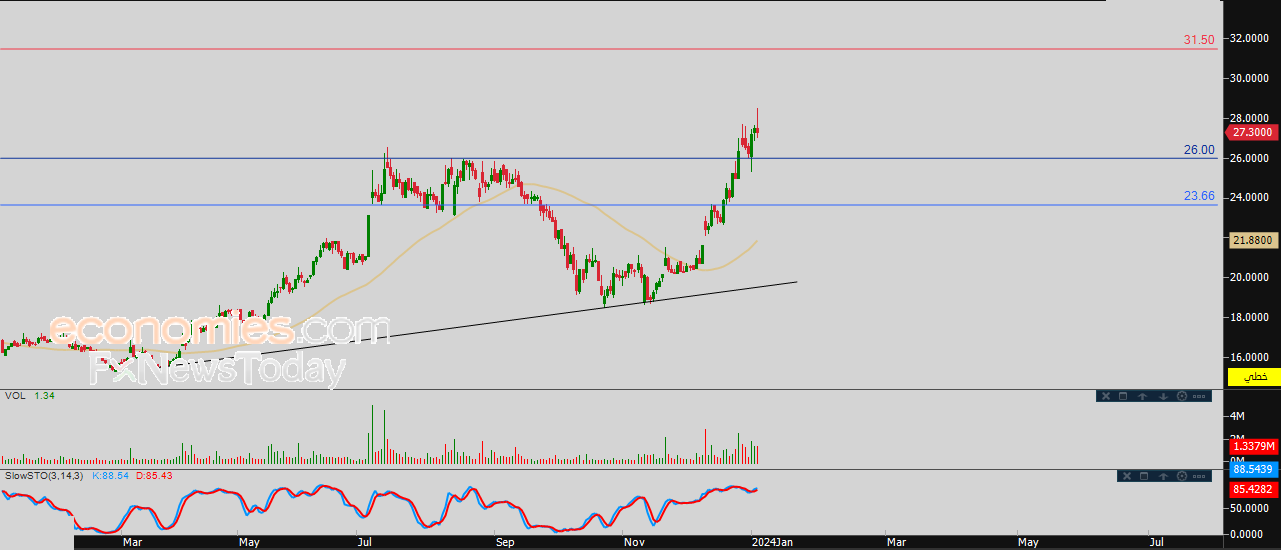Close the VOL indicator panel

[1106, 396]
